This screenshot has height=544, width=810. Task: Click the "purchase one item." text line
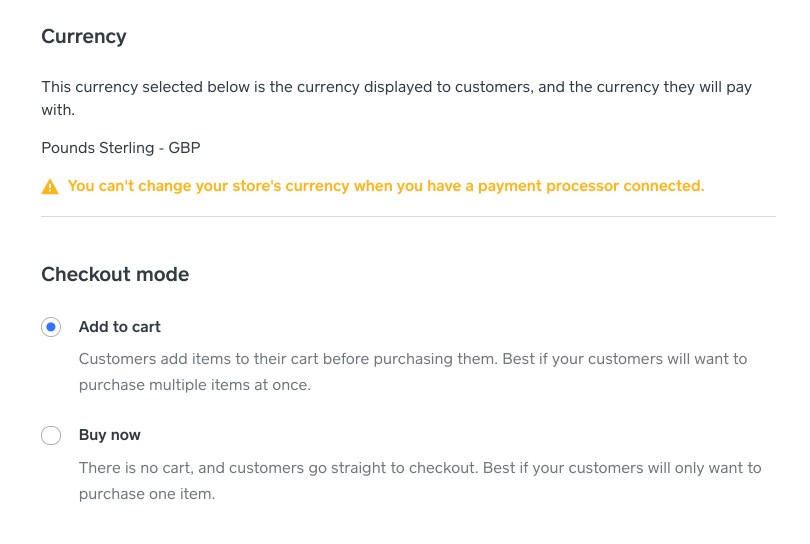point(147,494)
